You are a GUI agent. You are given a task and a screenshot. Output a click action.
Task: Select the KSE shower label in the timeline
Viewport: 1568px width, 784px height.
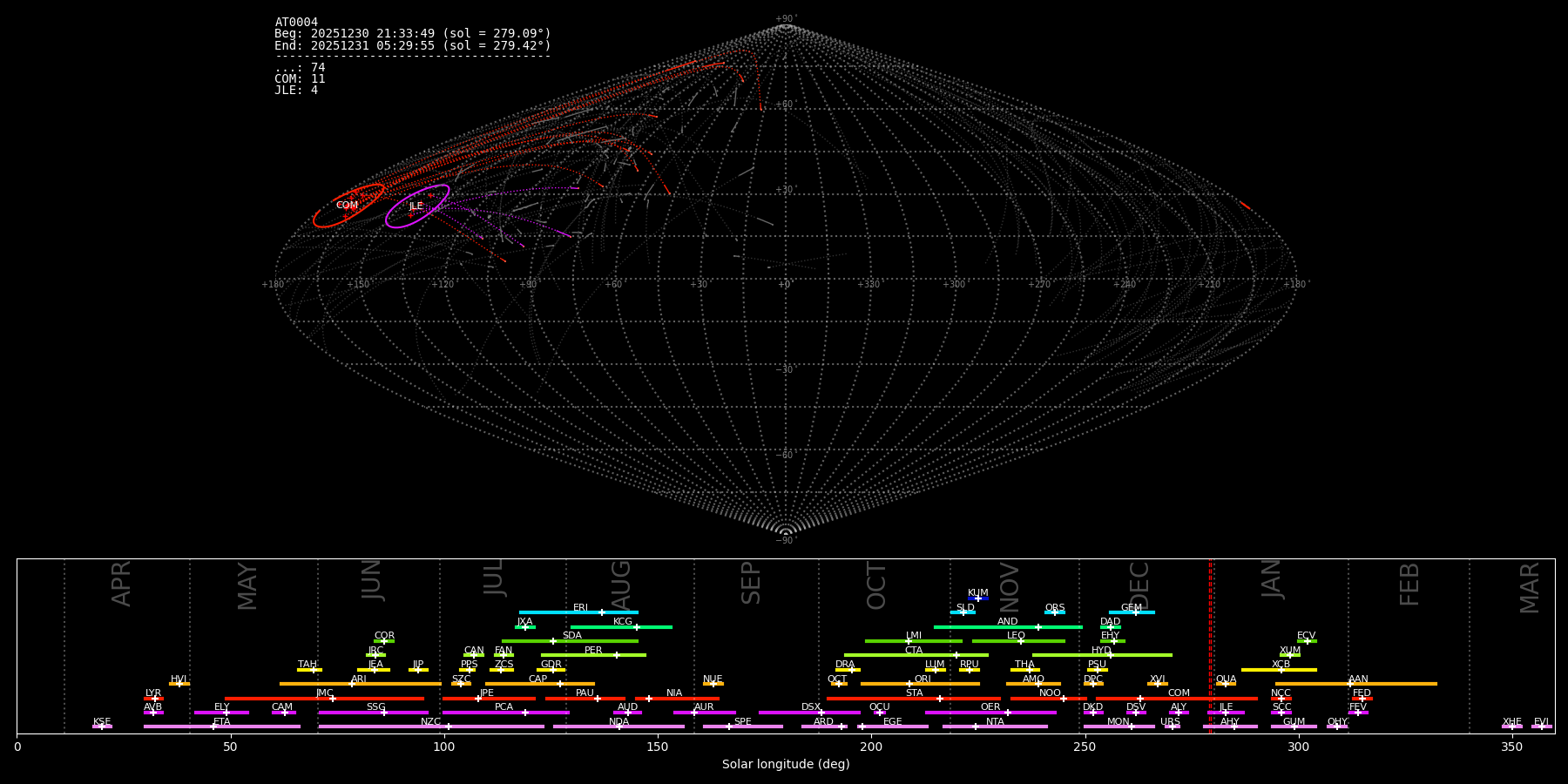pos(102,722)
